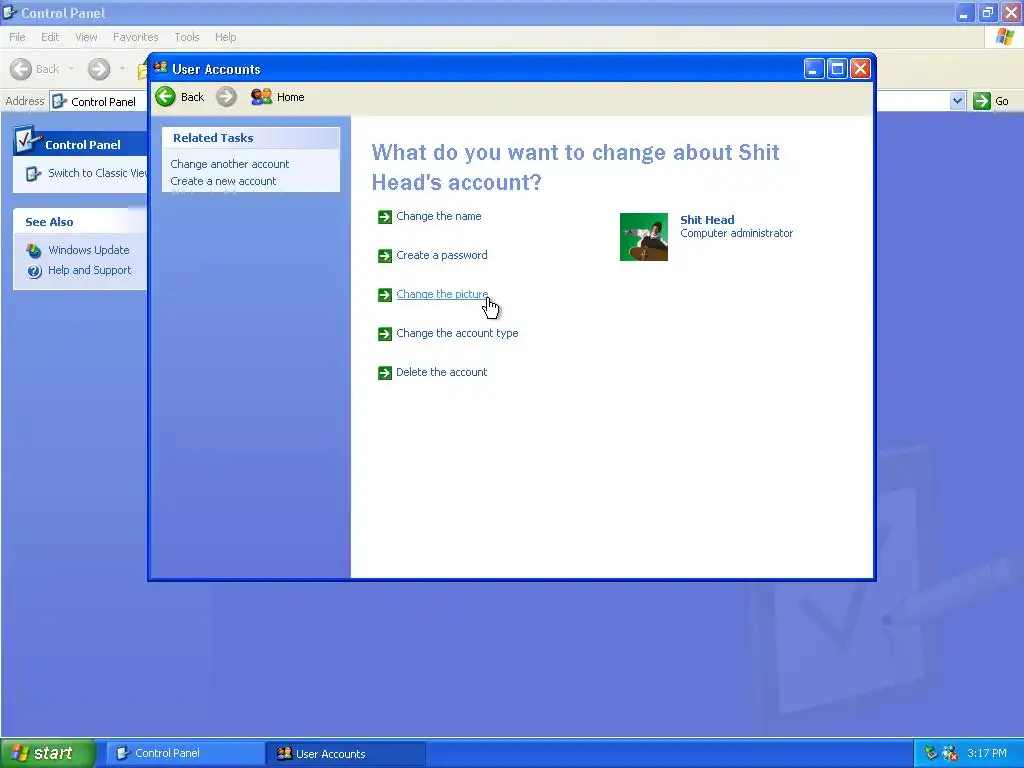Open the Edit menu in Control Panel
Viewport: 1024px width, 768px height.
(50, 37)
